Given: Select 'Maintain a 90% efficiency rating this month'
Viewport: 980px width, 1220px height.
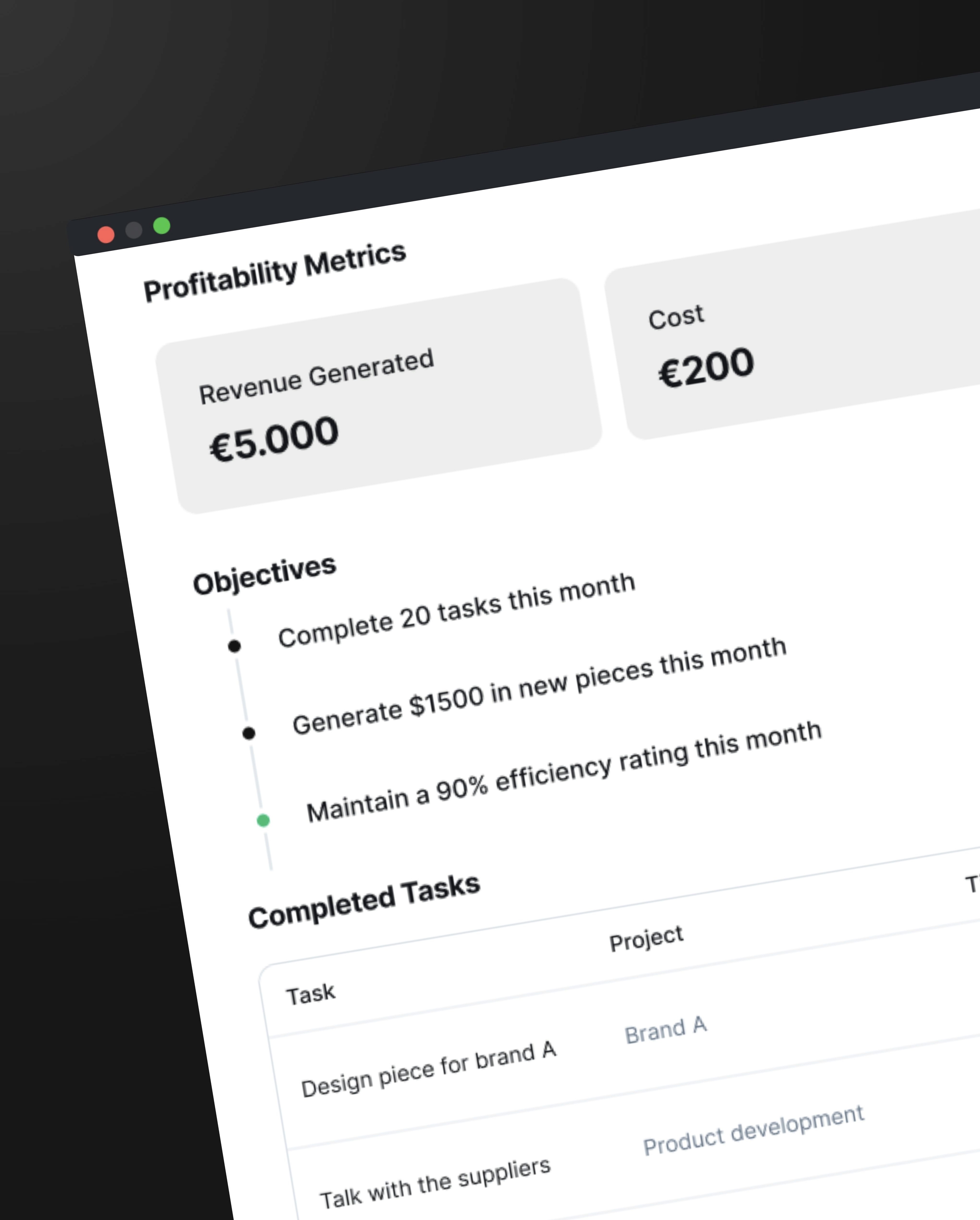Looking at the screenshot, I should tap(564, 772).
